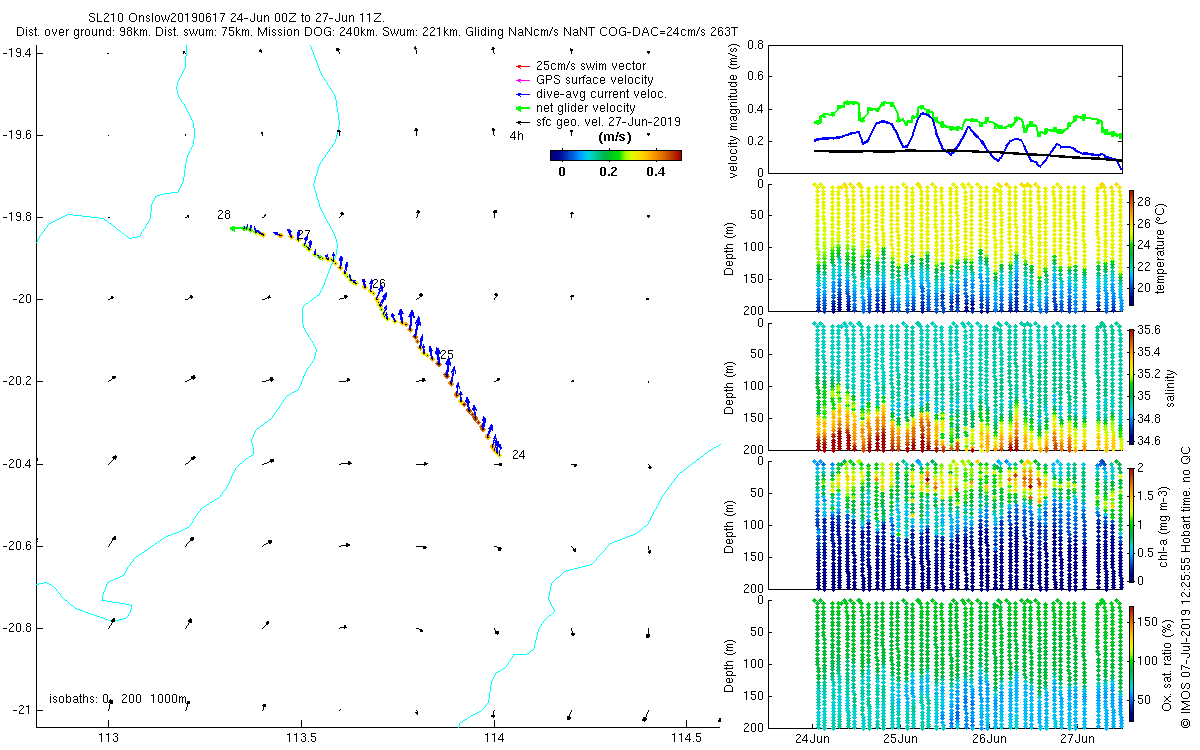Click the 'velocity magnitude (m/s)' axis label
This screenshot has height=750, width=1200.
pyautogui.click(x=734, y=110)
